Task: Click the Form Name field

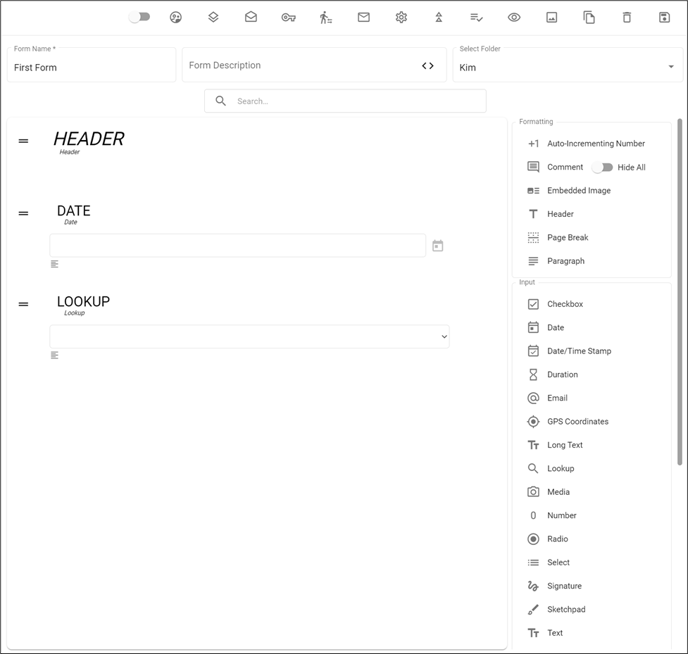Action: pos(91,65)
